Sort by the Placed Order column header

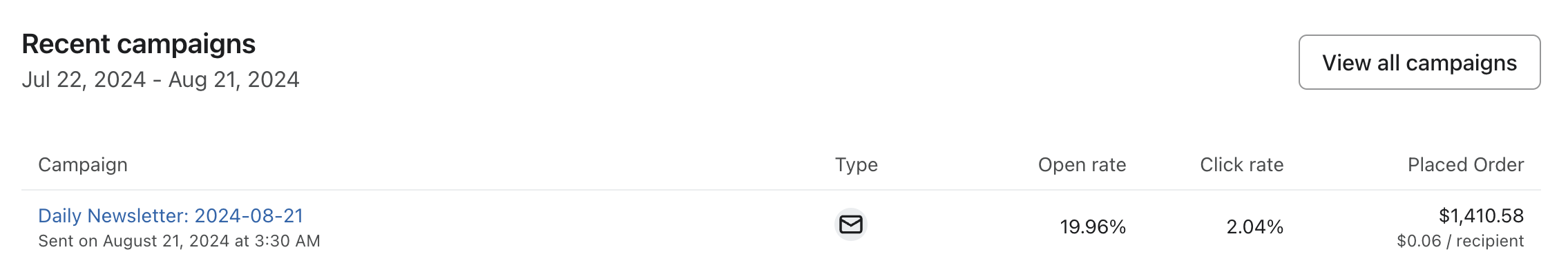(x=1466, y=164)
